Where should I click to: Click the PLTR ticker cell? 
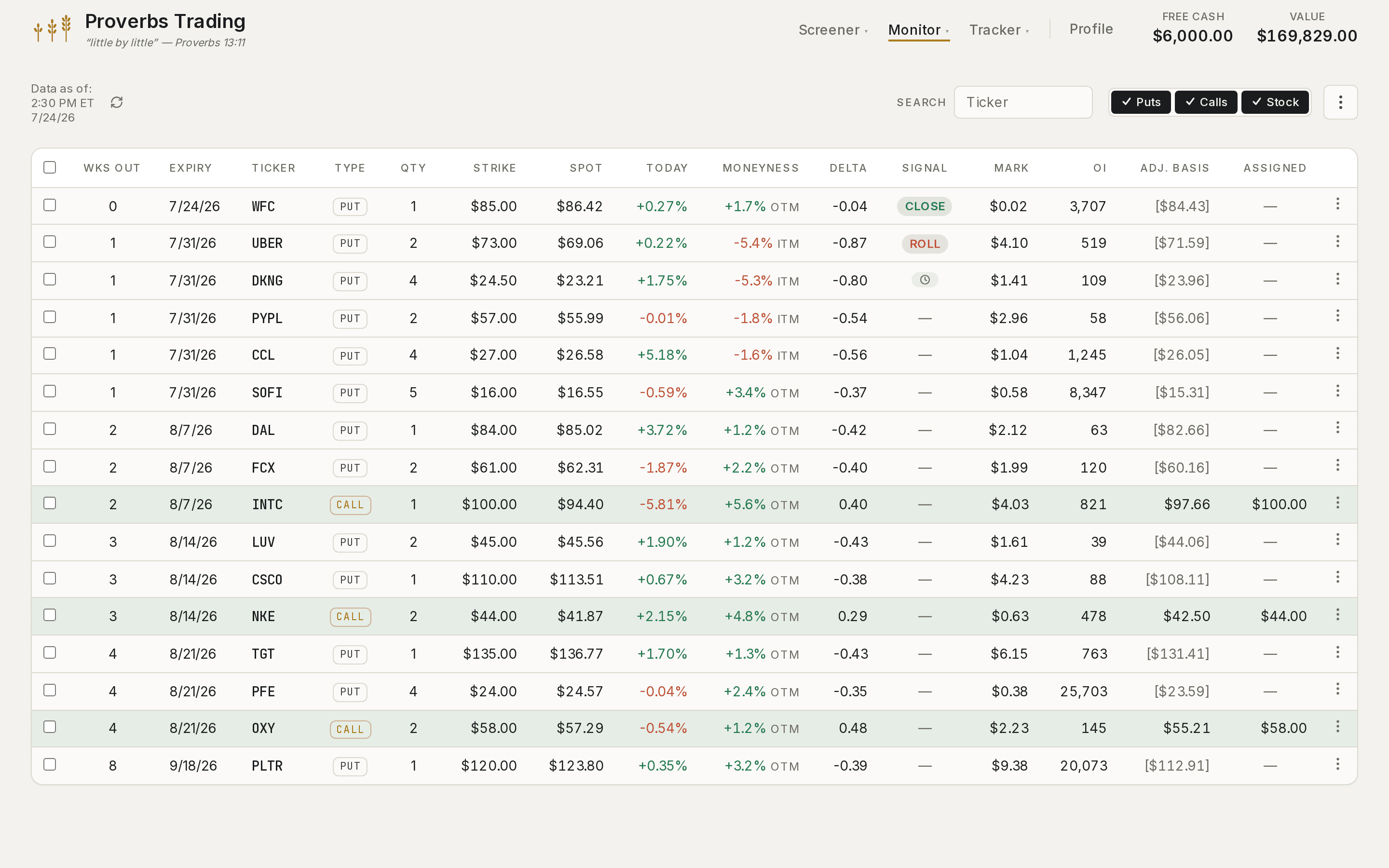[268, 766]
